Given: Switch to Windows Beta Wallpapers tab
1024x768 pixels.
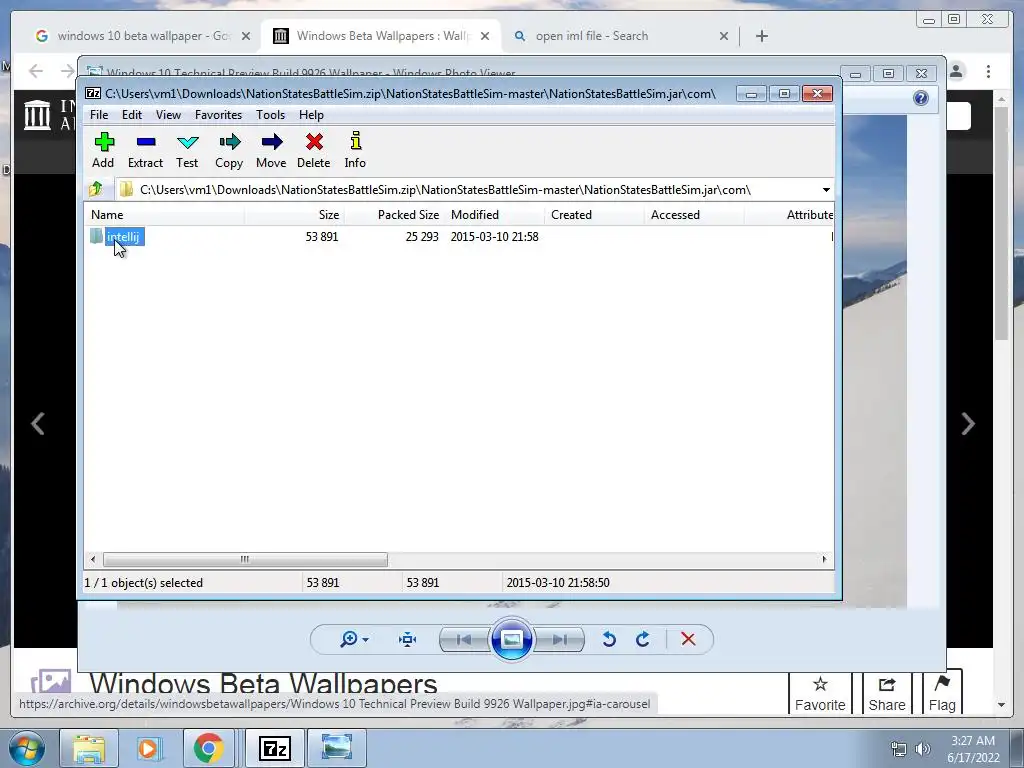Looking at the screenshot, I should point(382,36).
